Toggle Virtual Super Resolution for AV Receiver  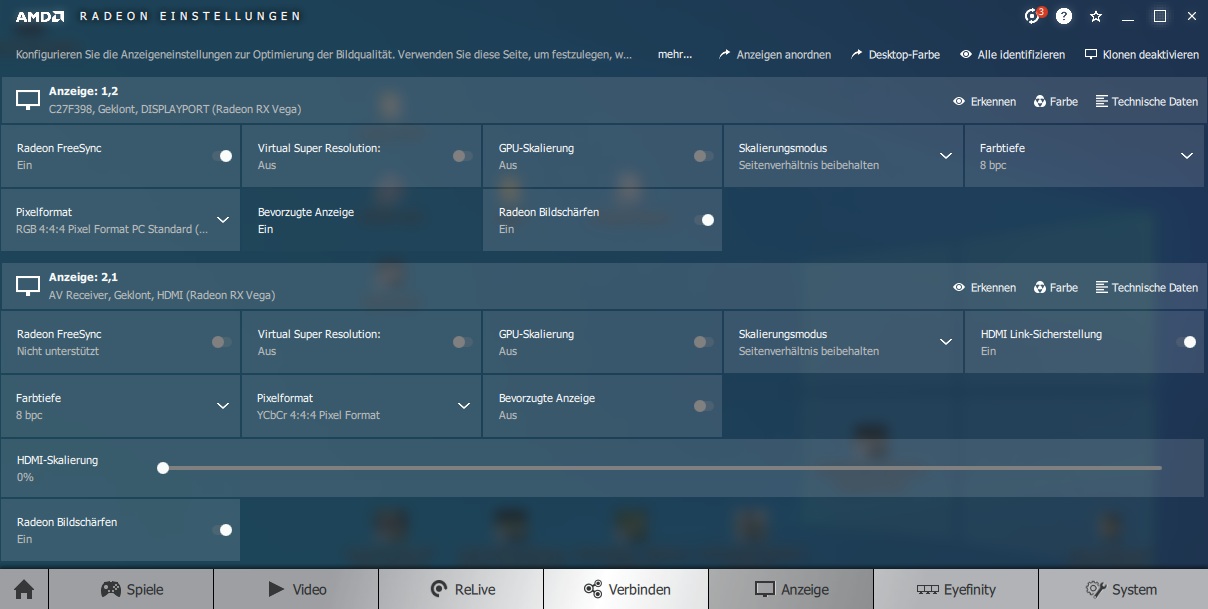[x=463, y=342]
